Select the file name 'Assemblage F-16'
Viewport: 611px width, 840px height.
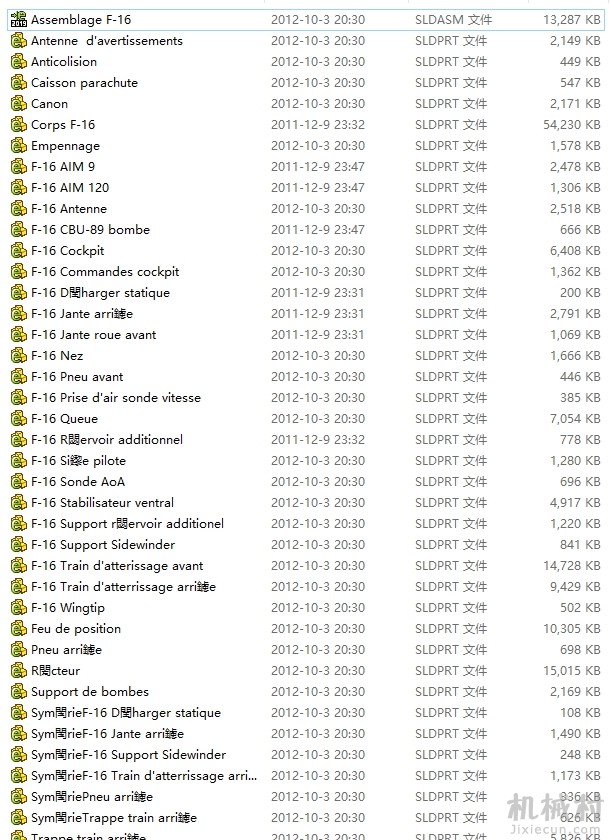81,20
